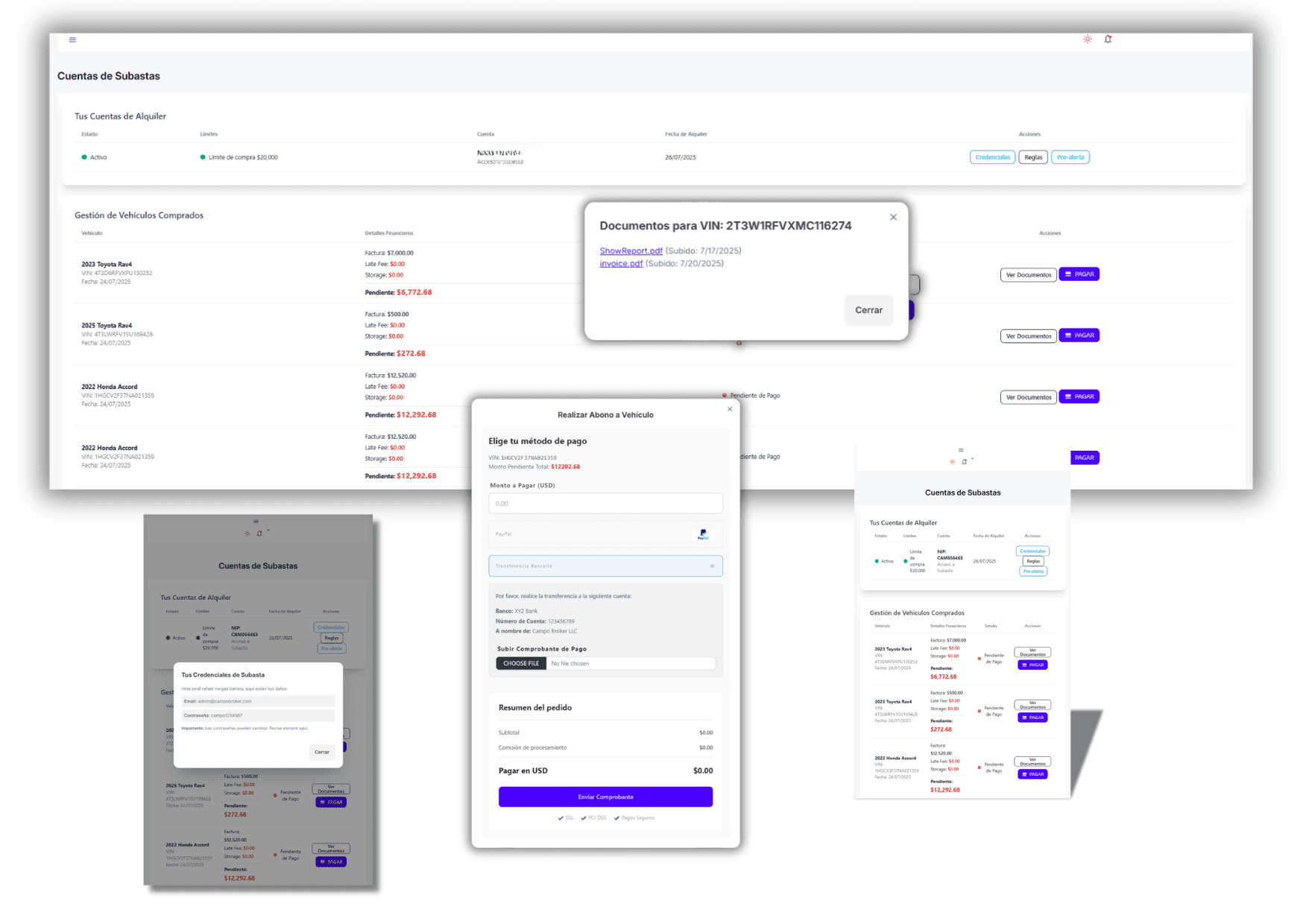Click PAGAR for the 2023 Toyota Rav4 desktop row

click(1079, 274)
